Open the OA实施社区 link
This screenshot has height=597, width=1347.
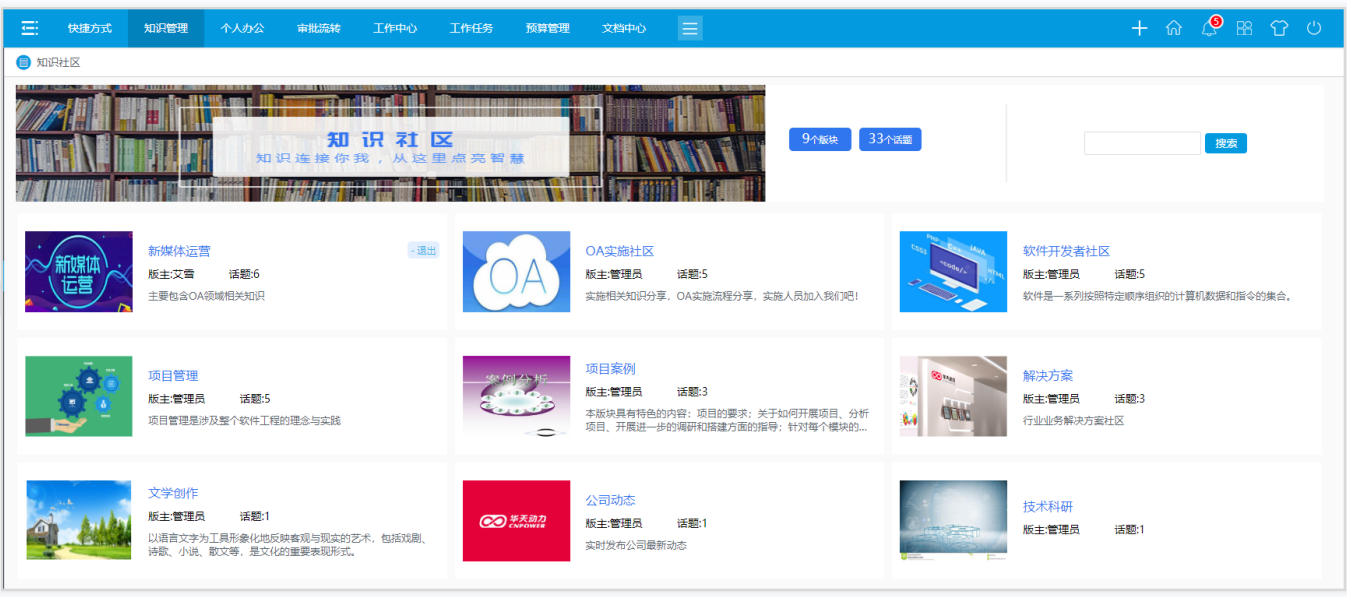point(619,251)
